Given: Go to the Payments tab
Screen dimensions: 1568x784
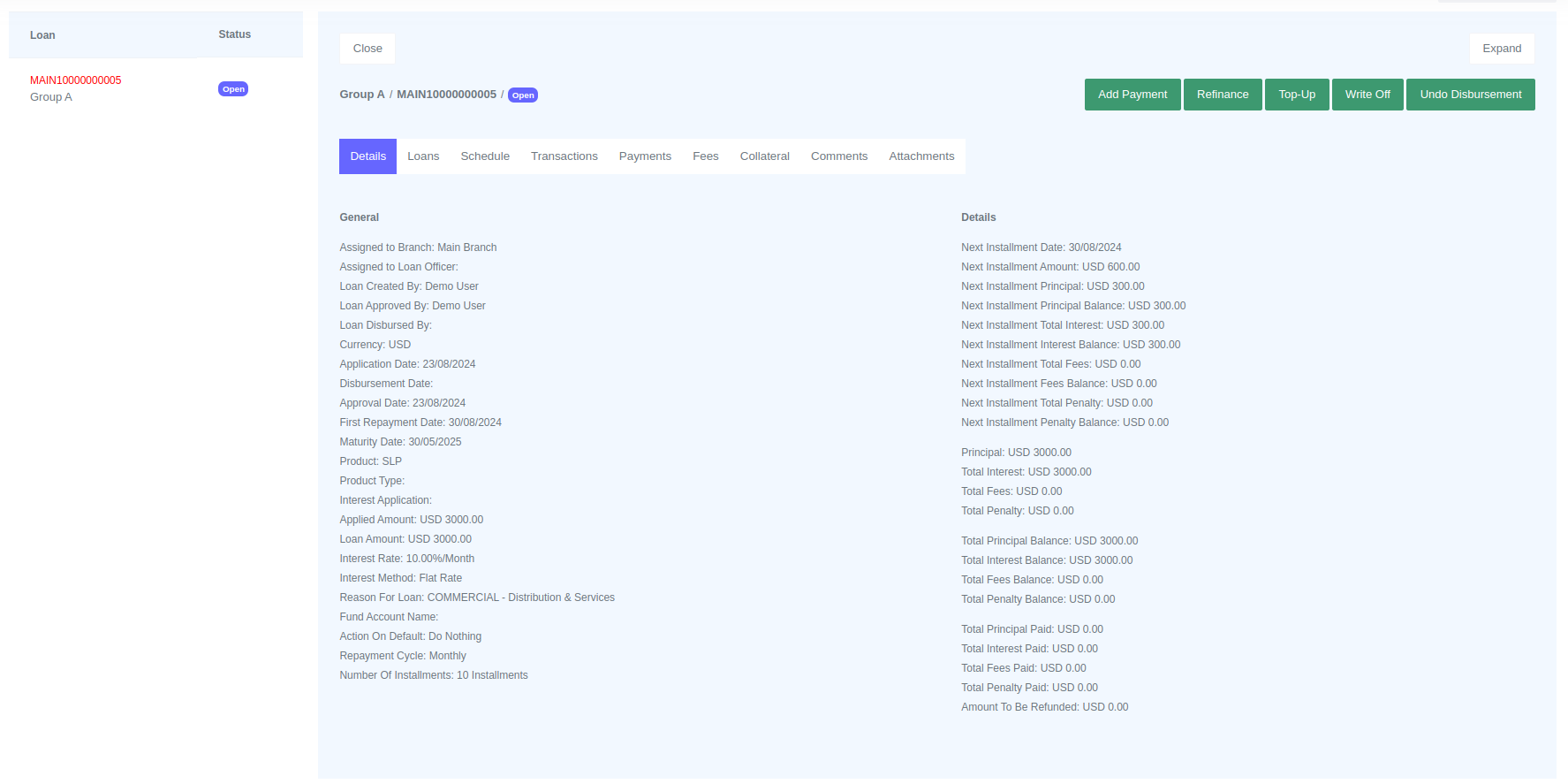Looking at the screenshot, I should click(645, 156).
